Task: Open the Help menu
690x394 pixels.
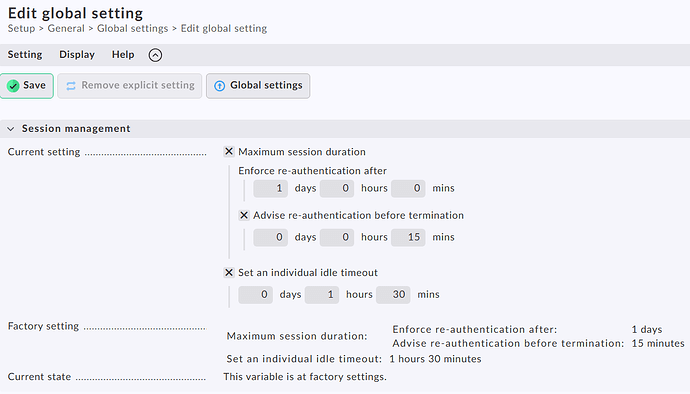Action: pos(123,55)
